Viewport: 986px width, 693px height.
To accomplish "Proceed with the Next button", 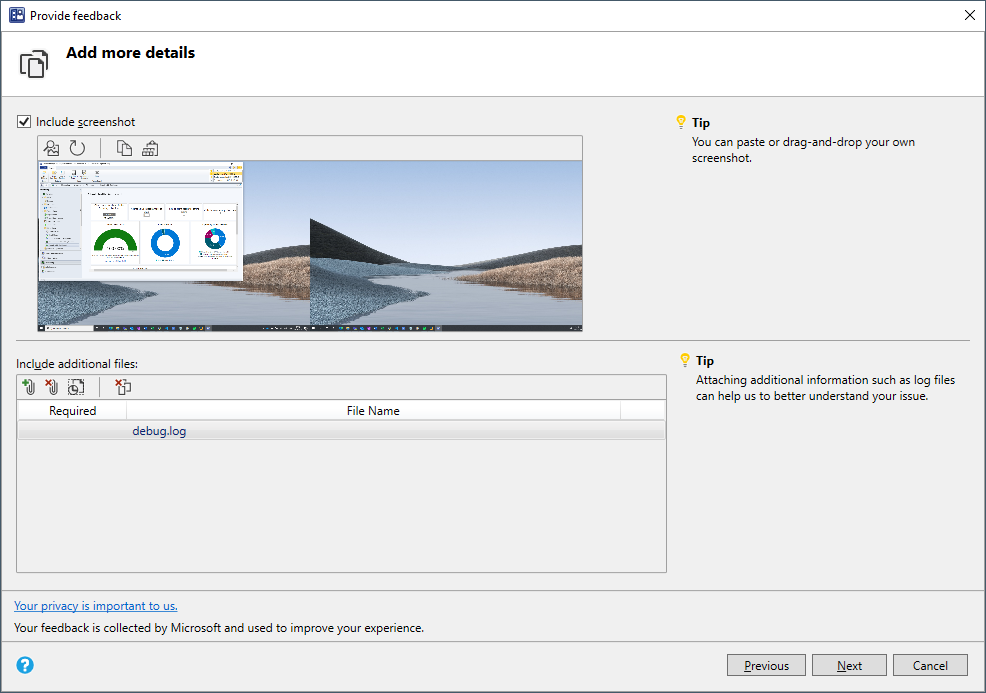I will [849, 665].
